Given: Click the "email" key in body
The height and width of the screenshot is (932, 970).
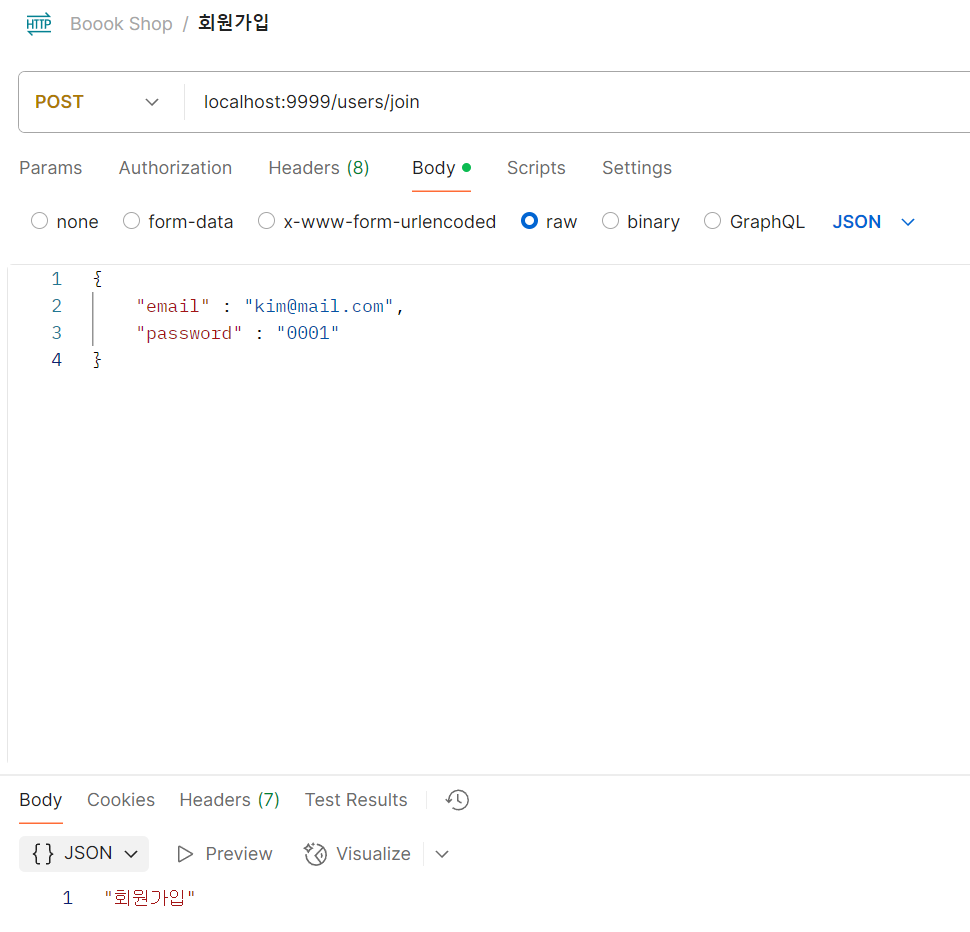Looking at the screenshot, I should coord(173,306).
